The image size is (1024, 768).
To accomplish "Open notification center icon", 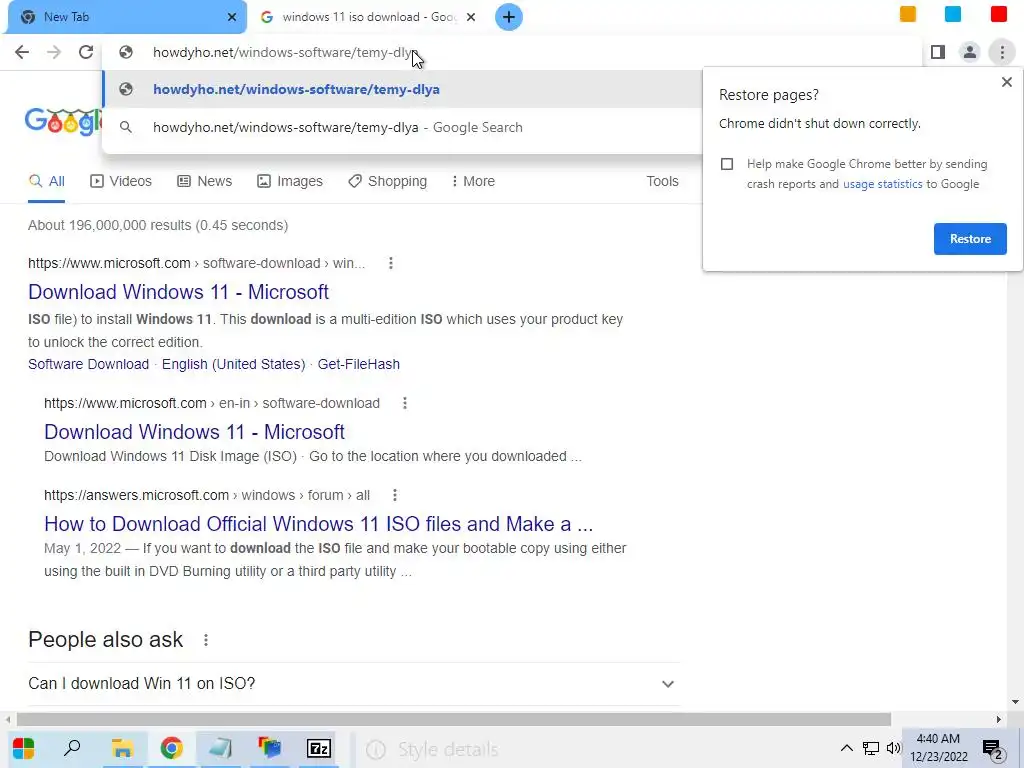I will (x=993, y=750).
